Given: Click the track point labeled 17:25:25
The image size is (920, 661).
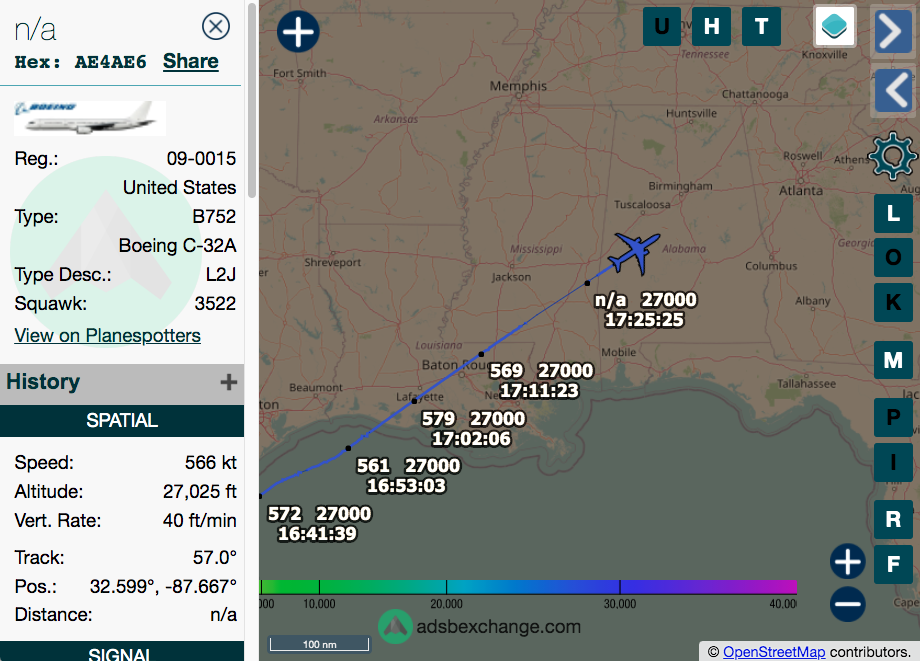Looking at the screenshot, I should [587, 283].
